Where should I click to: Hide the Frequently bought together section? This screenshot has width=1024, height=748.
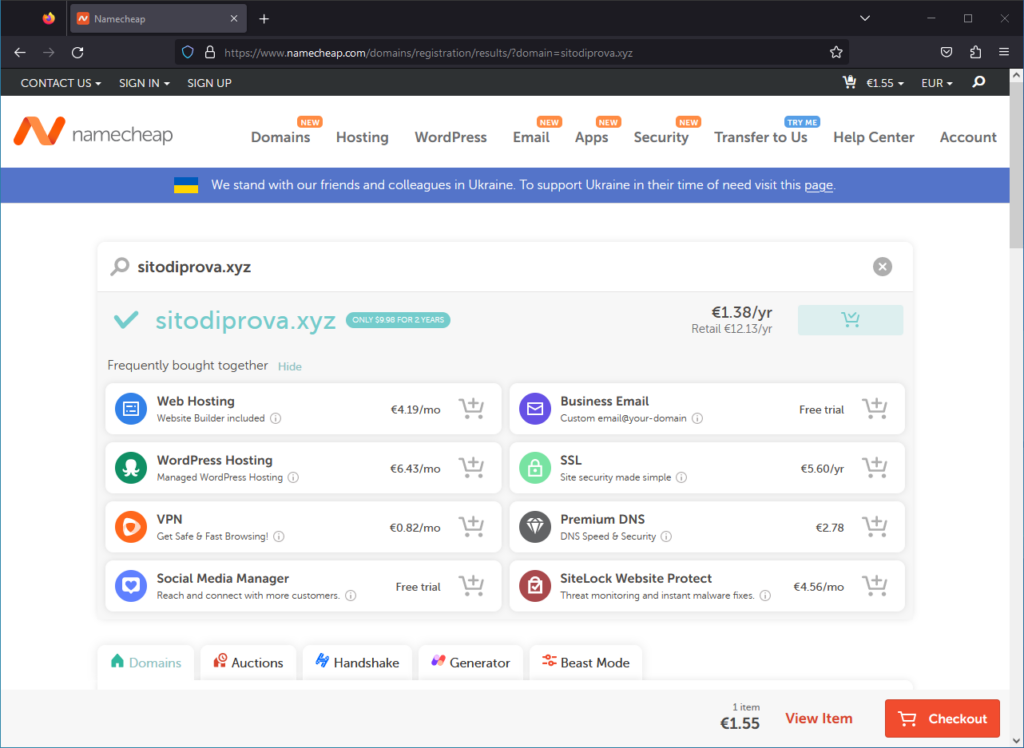(289, 366)
